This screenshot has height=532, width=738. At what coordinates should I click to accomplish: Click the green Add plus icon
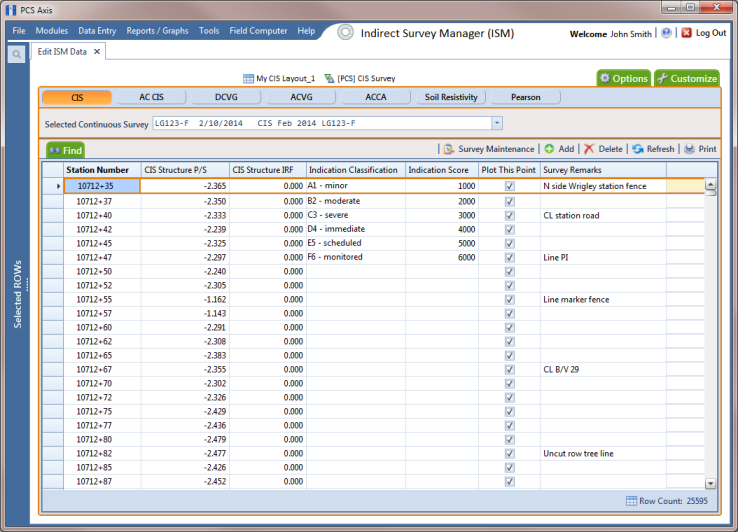549,149
